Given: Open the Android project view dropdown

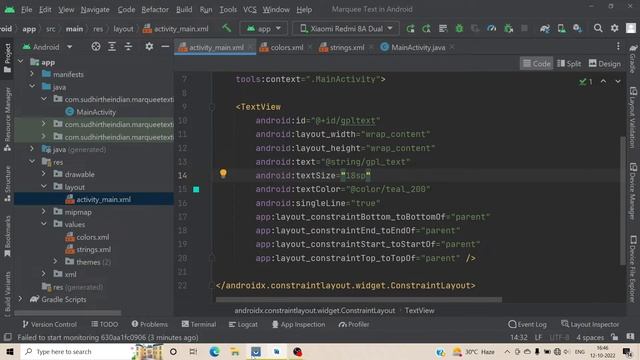Looking at the screenshot, I should 47,47.
